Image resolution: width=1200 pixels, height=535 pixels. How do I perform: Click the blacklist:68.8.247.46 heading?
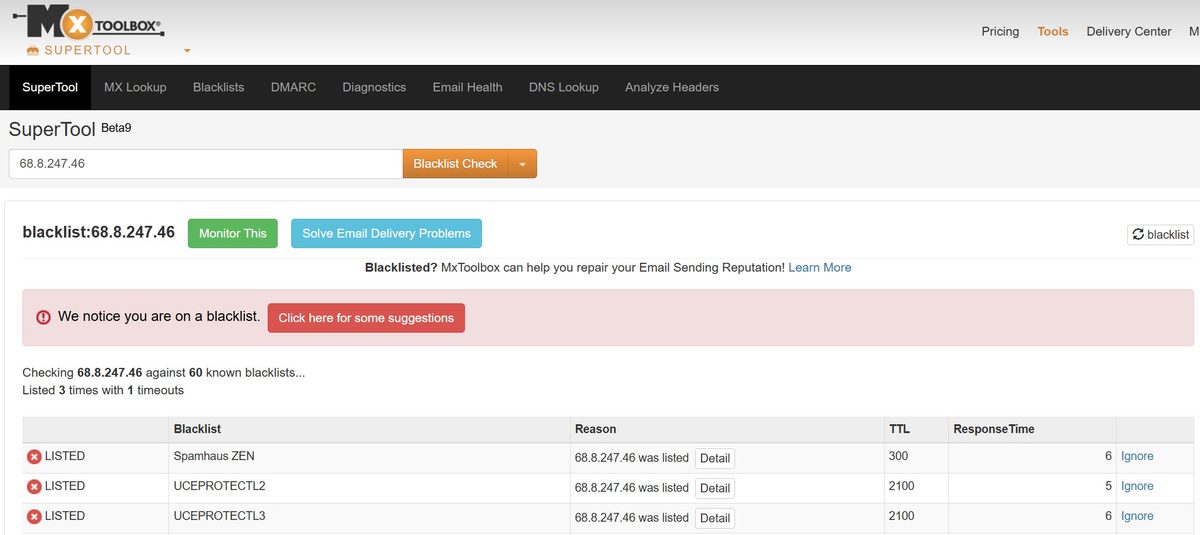pos(98,232)
